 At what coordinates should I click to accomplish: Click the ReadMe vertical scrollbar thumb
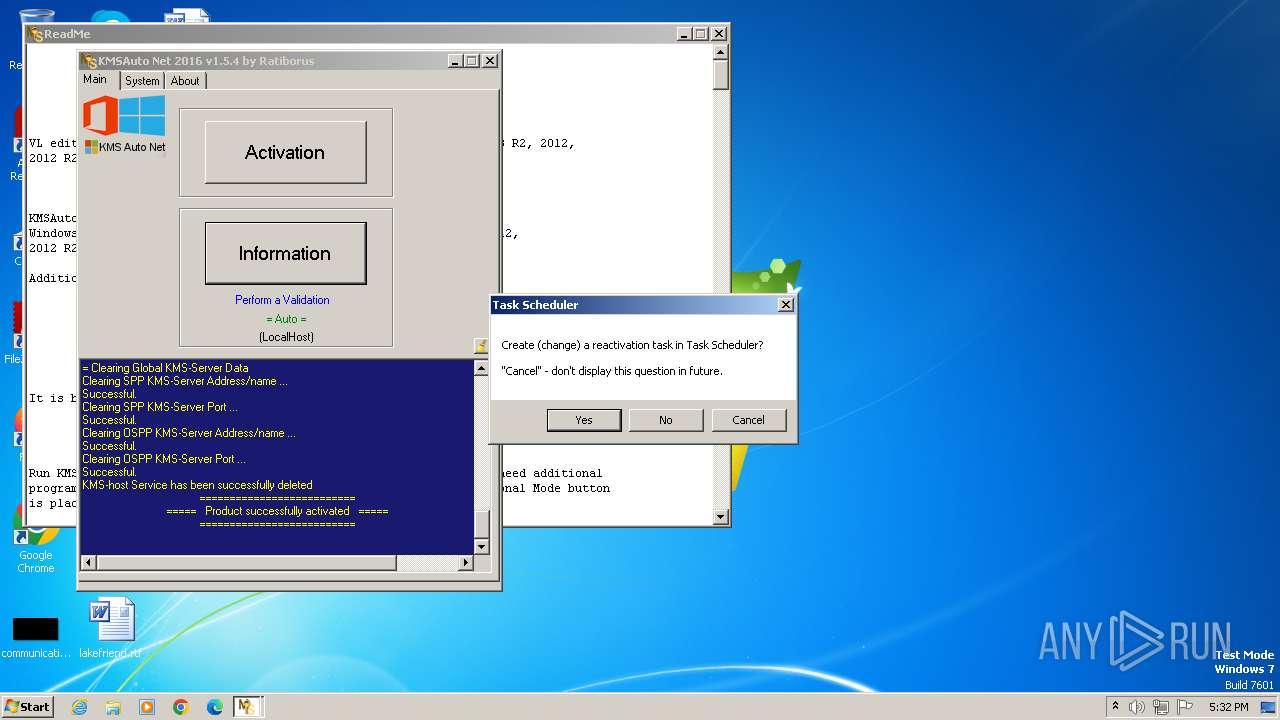pyautogui.click(x=720, y=74)
